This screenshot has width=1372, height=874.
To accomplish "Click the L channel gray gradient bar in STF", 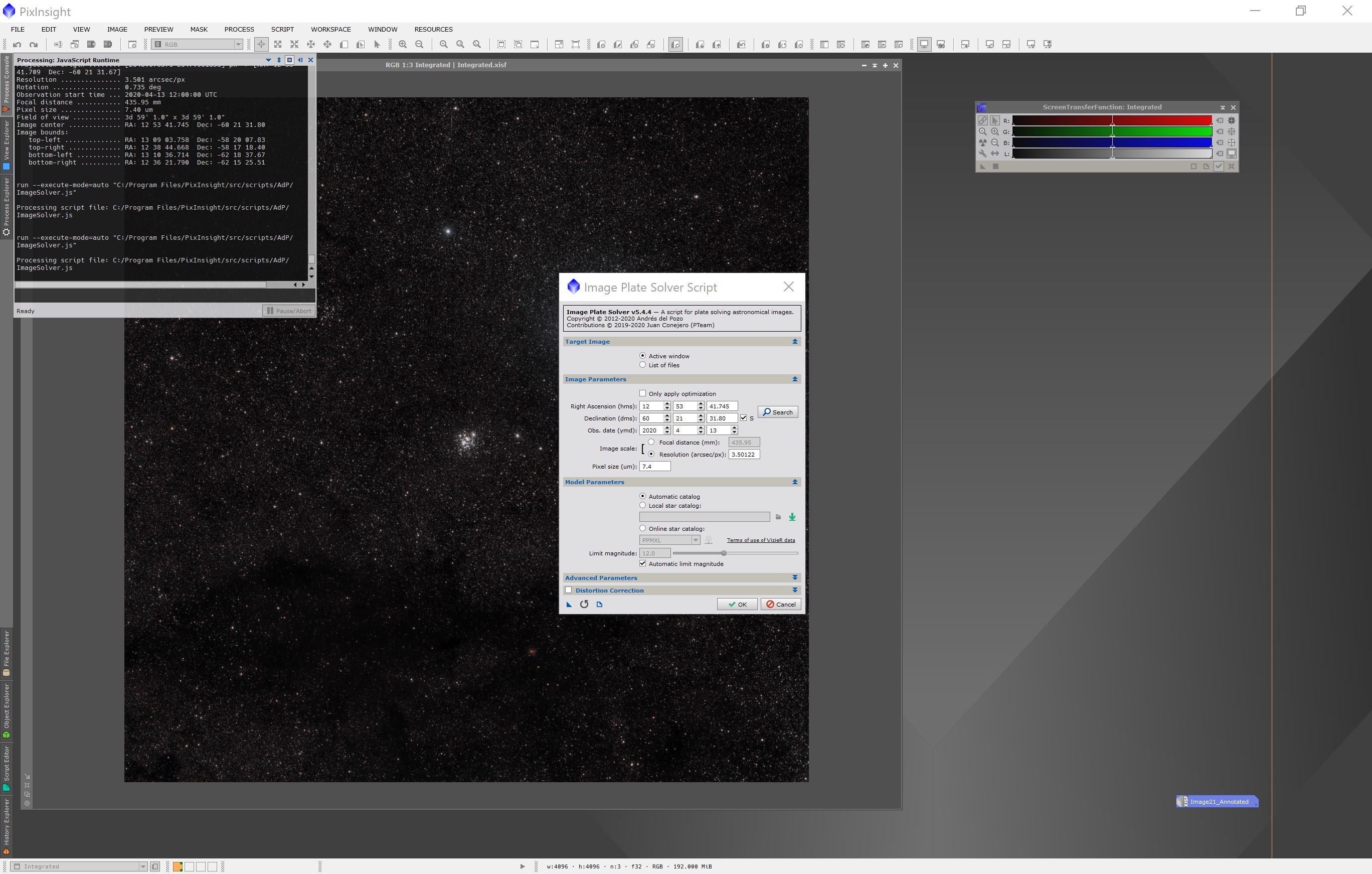I will click(x=1112, y=154).
